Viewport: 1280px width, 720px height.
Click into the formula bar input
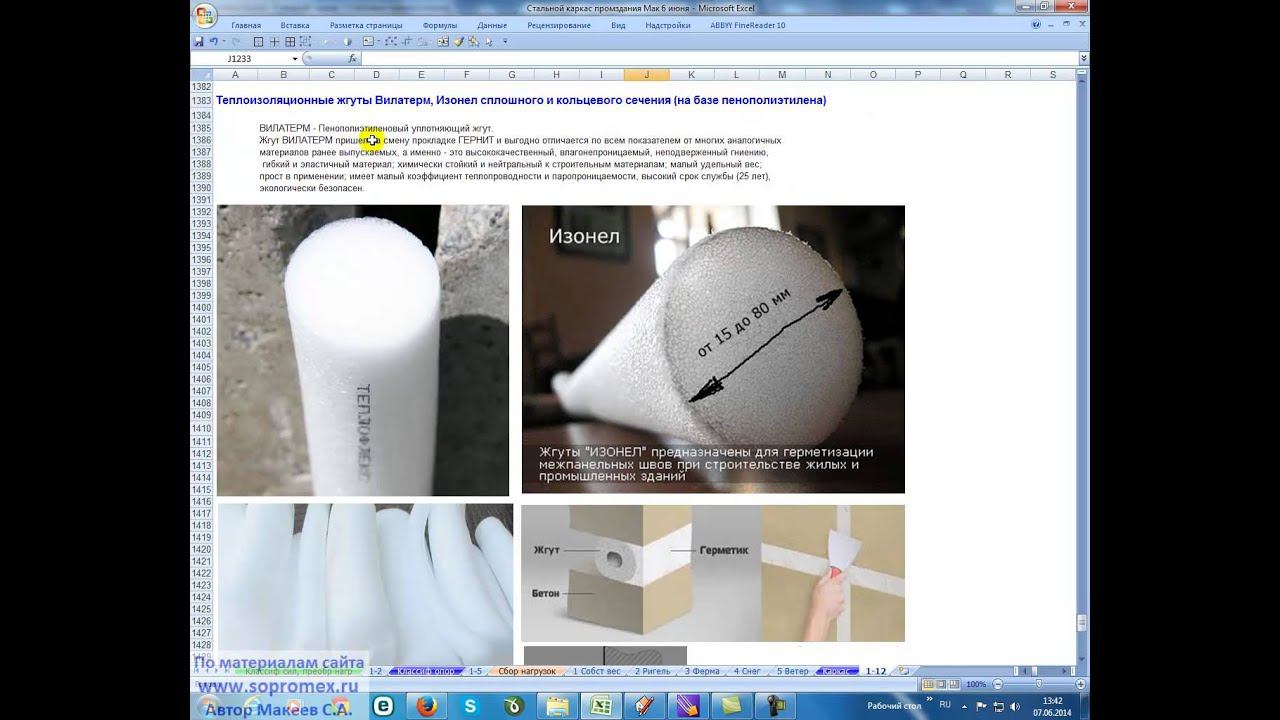pos(718,59)
